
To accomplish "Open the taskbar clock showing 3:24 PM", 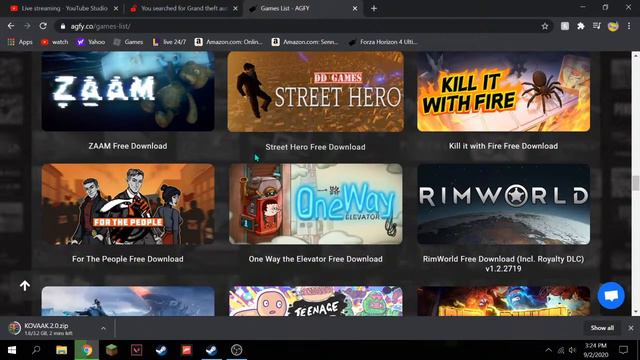I will pos(596,350).
